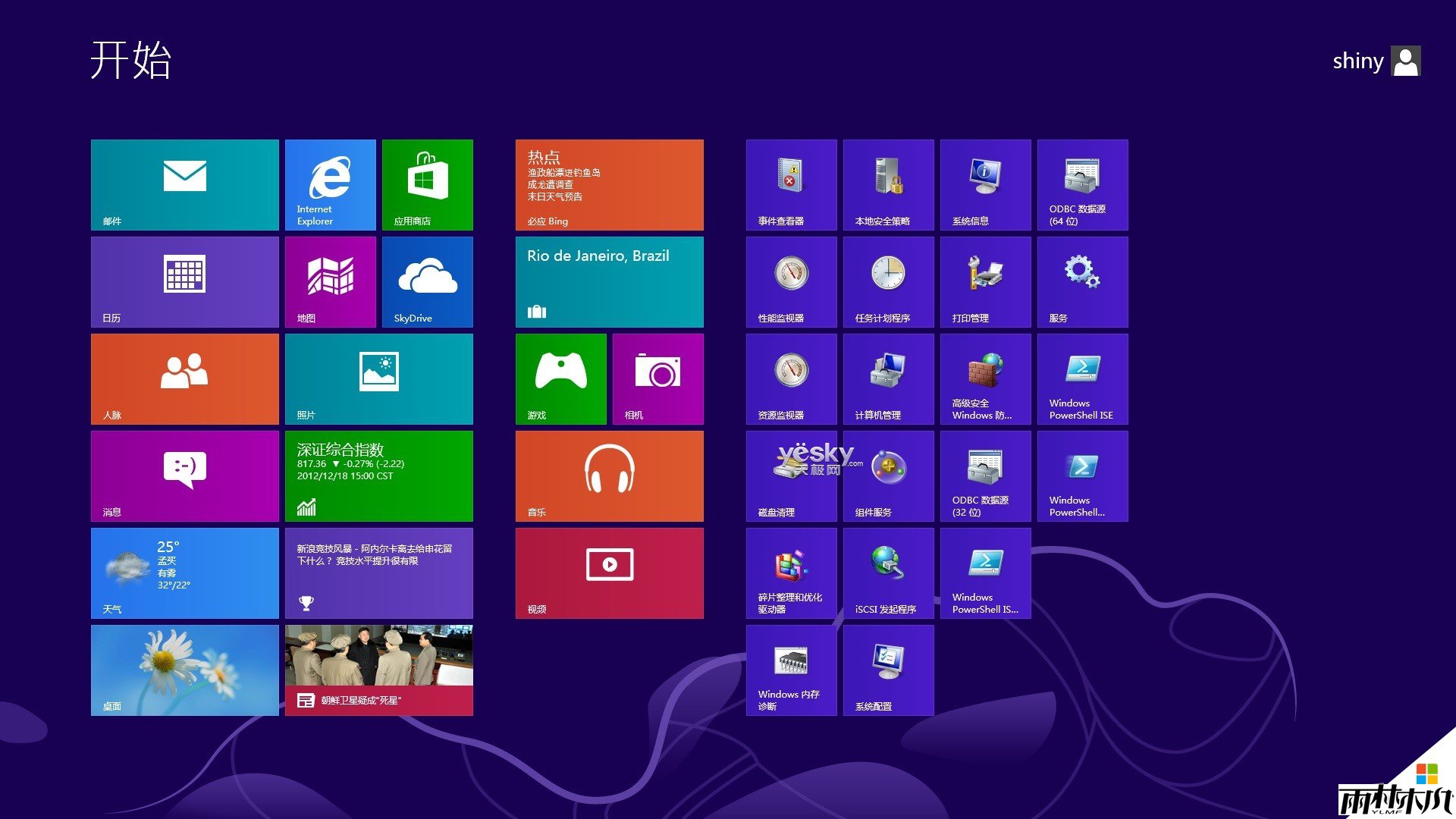Open the Store (应用商店) tile
This screenshot has height=819, width=1456.
pyautogui.click(x=427, y=184)
